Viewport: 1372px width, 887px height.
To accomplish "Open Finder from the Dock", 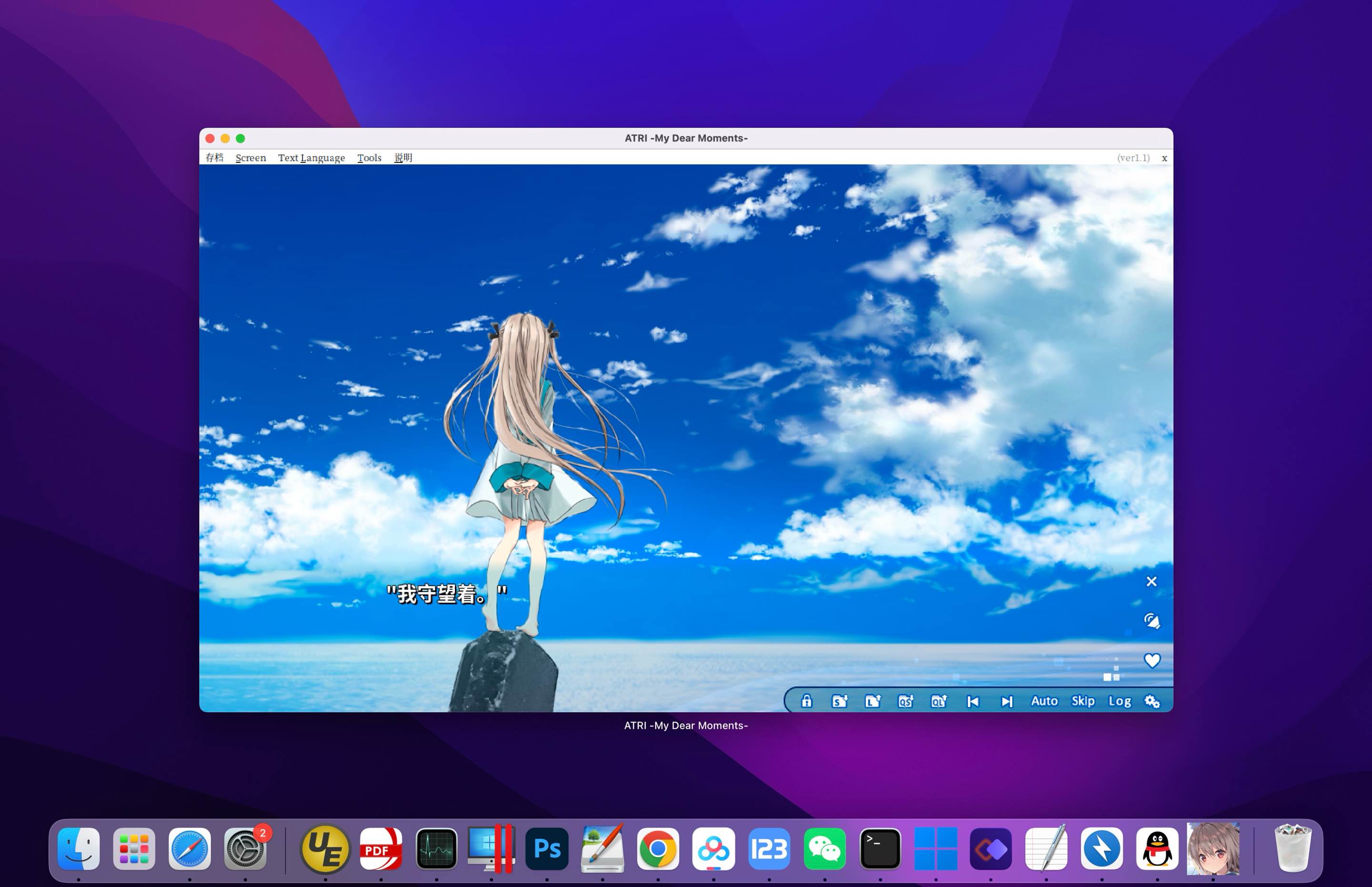I will coord(79,848).
